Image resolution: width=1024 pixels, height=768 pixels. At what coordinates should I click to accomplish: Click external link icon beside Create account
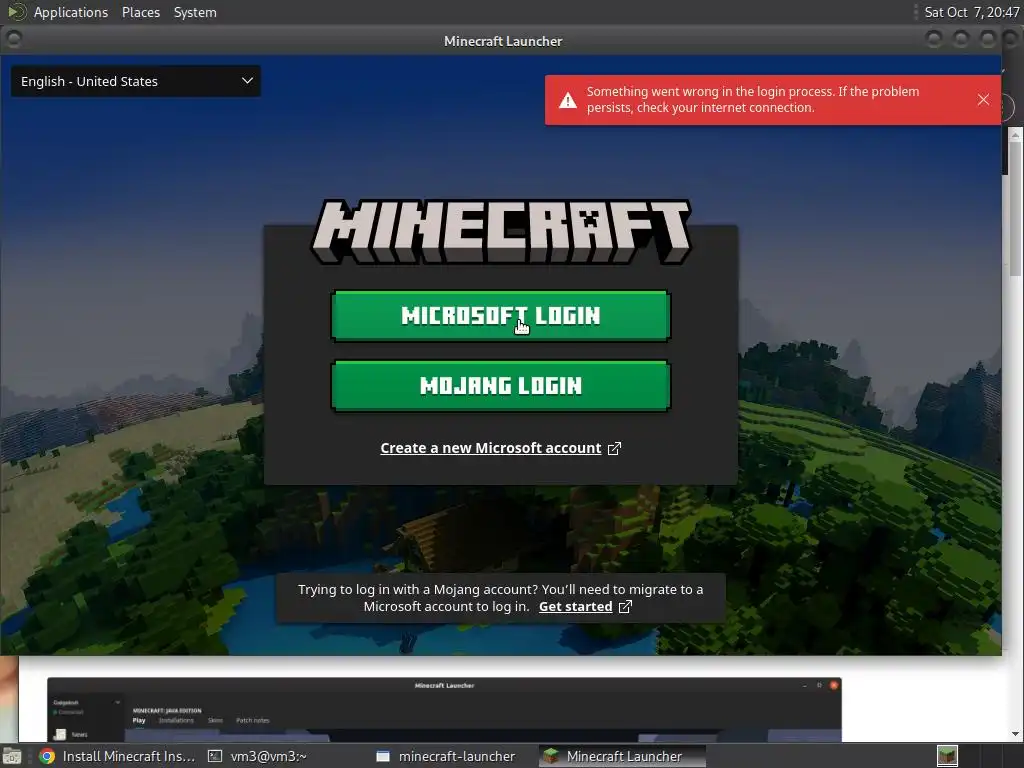614,449
